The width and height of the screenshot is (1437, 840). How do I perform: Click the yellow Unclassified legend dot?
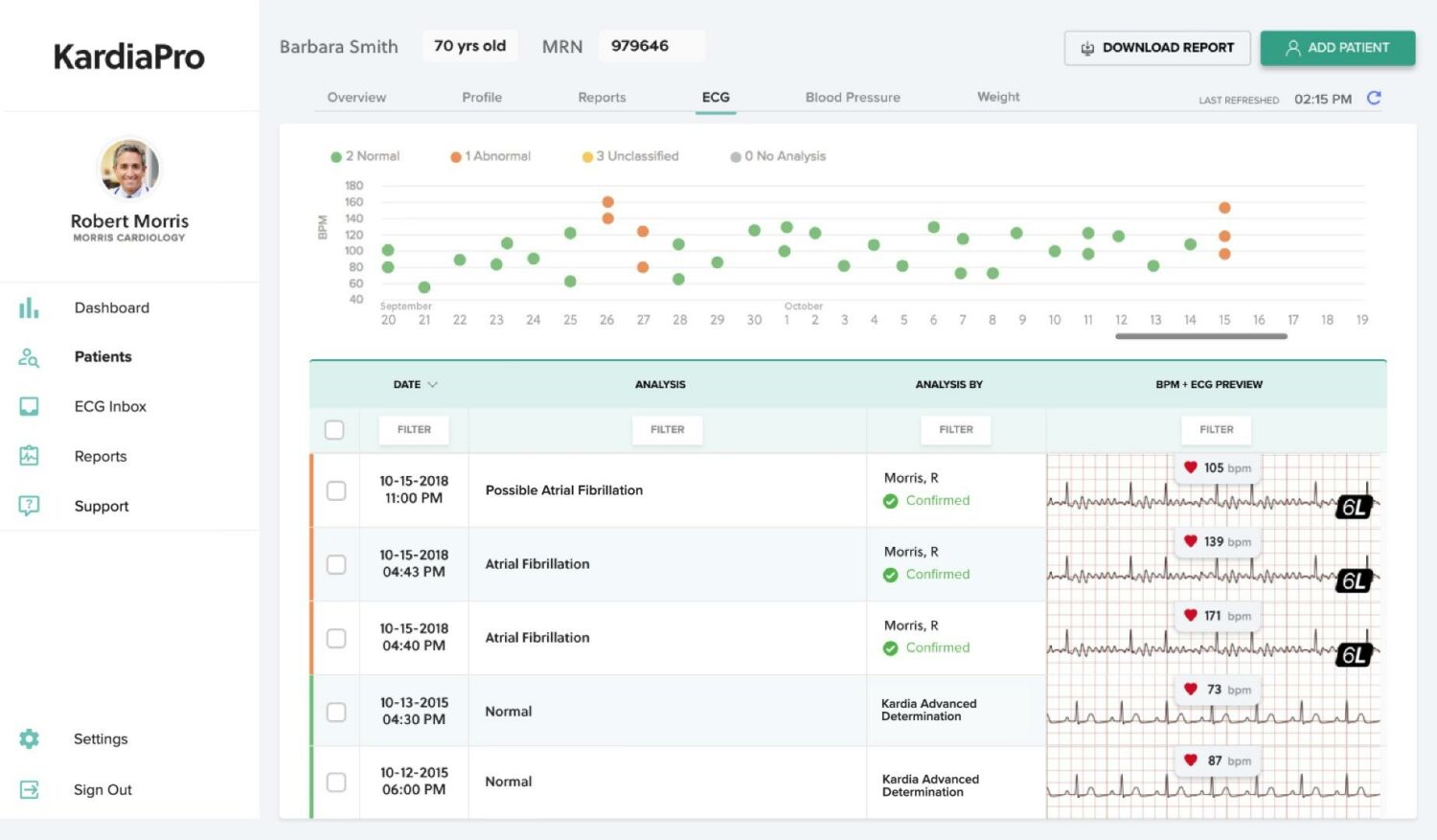pos(587,157)
